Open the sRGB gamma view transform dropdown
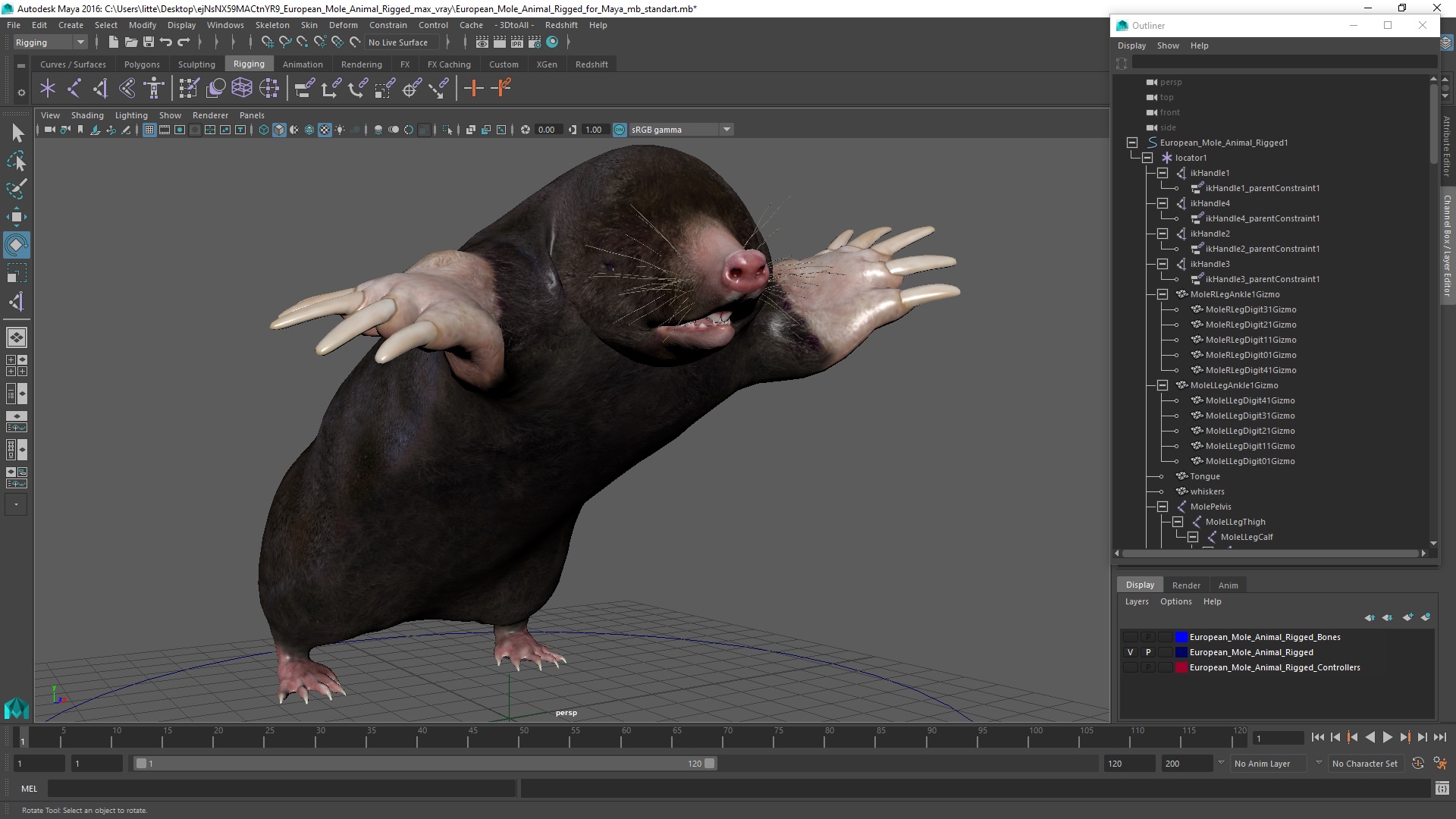 tap(681, 130)
